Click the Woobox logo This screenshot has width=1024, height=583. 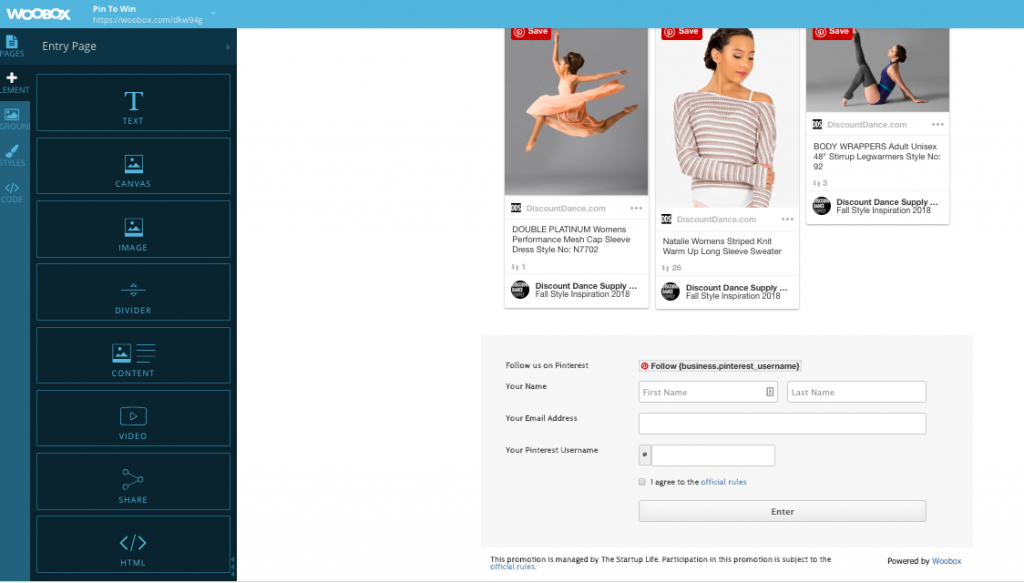39,14
